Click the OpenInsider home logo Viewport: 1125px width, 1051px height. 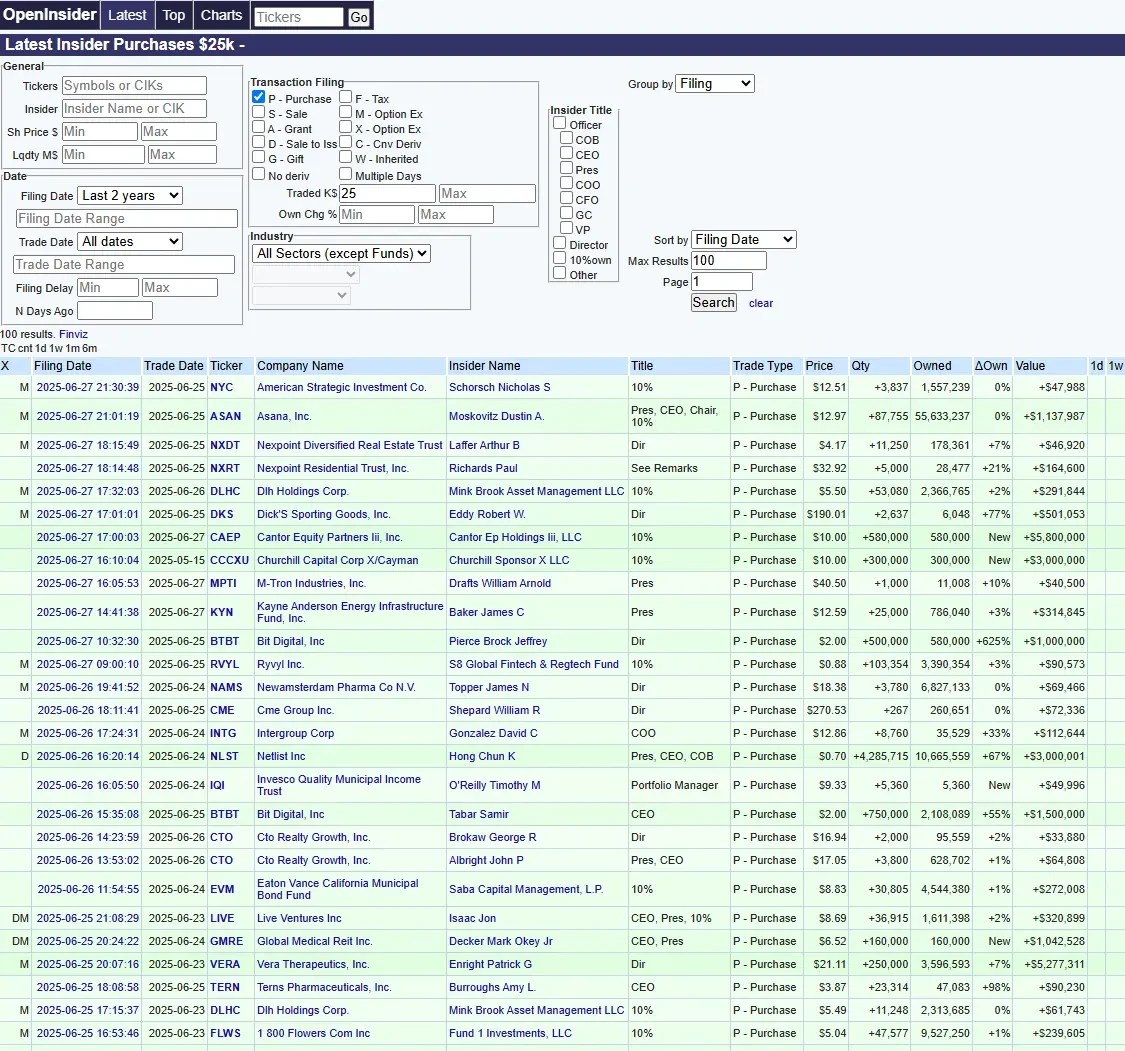[x=50, y=14]
